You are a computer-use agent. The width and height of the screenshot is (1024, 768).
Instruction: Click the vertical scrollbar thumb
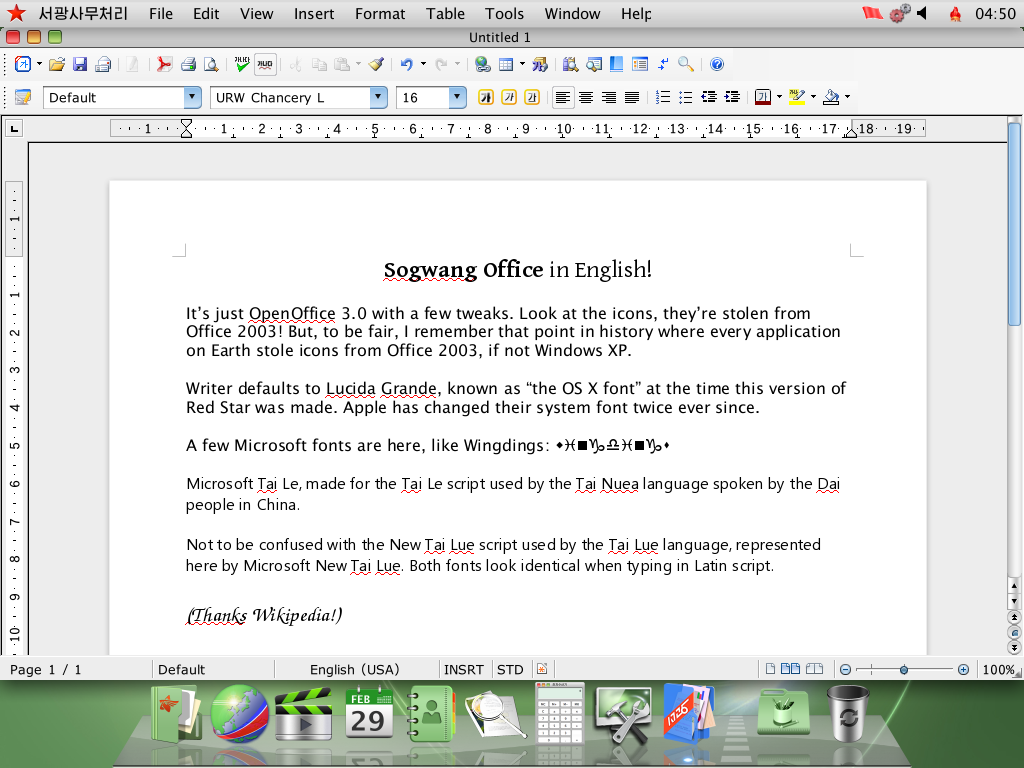(x=1014, y=223)
